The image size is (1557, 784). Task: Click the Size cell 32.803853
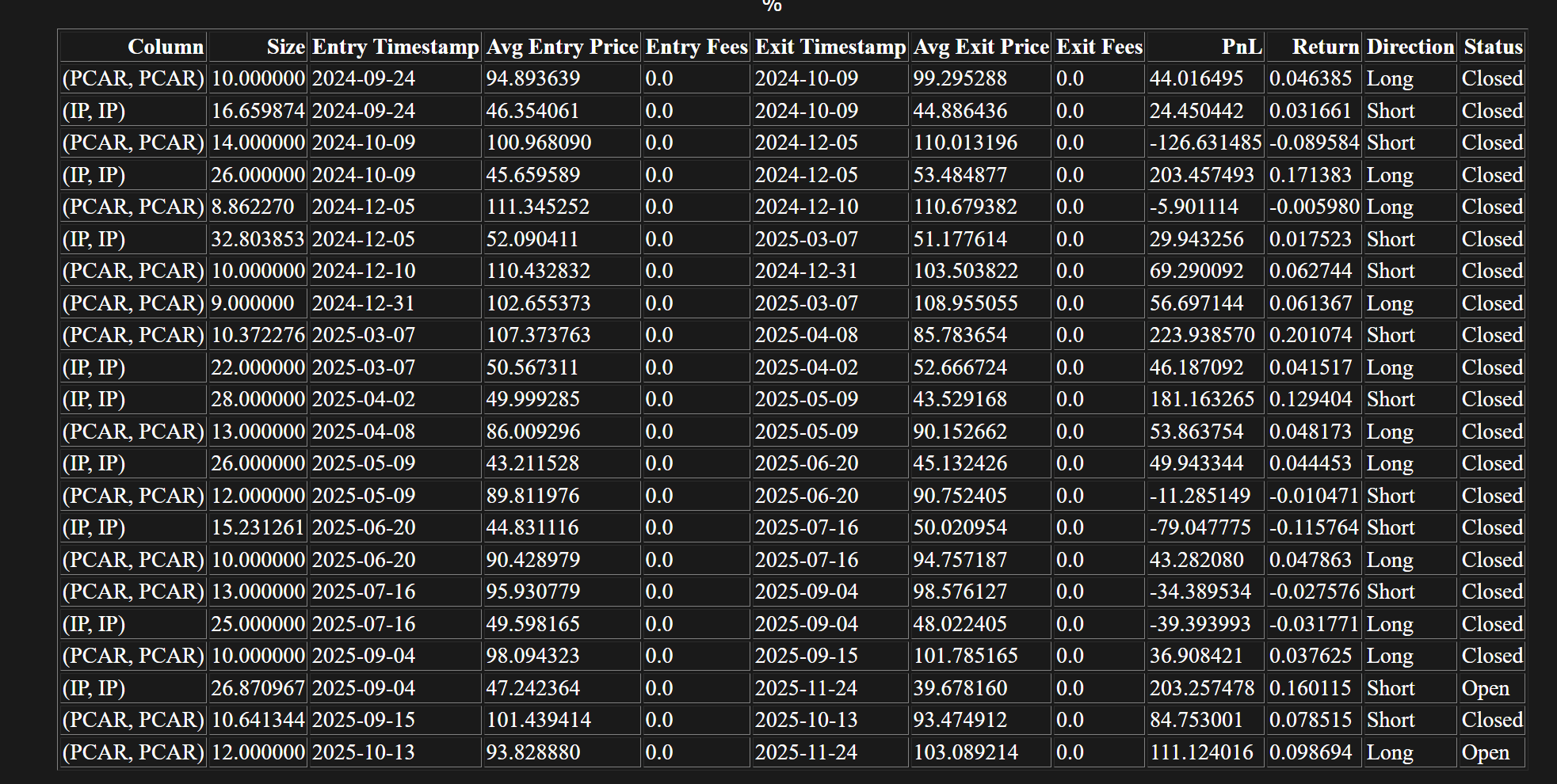pos(258,239)
